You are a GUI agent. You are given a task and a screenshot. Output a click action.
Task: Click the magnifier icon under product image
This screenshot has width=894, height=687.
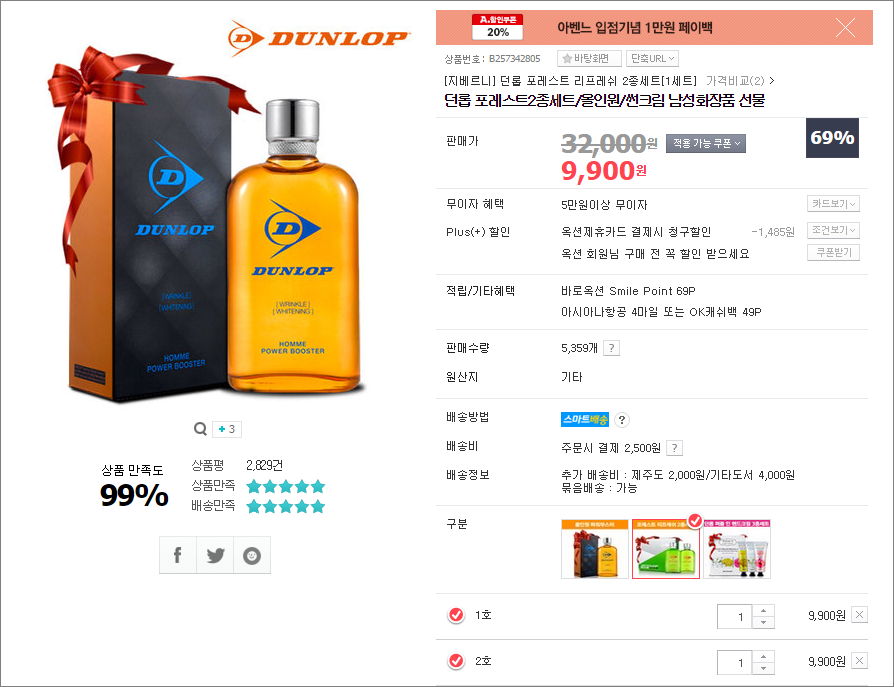(x=200, y=429)
